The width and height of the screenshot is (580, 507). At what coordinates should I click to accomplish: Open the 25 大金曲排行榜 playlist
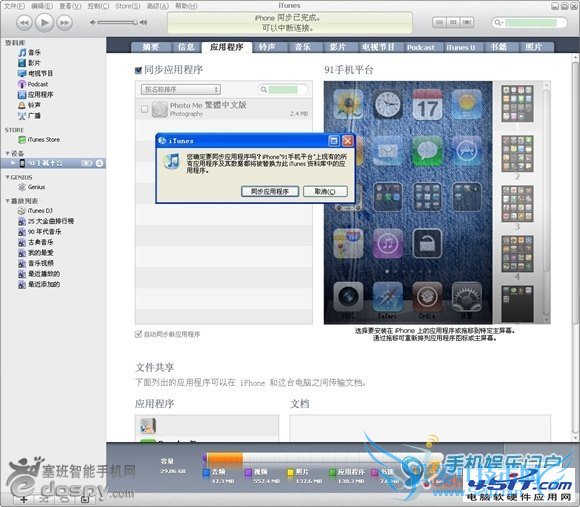tap(46, 221)
